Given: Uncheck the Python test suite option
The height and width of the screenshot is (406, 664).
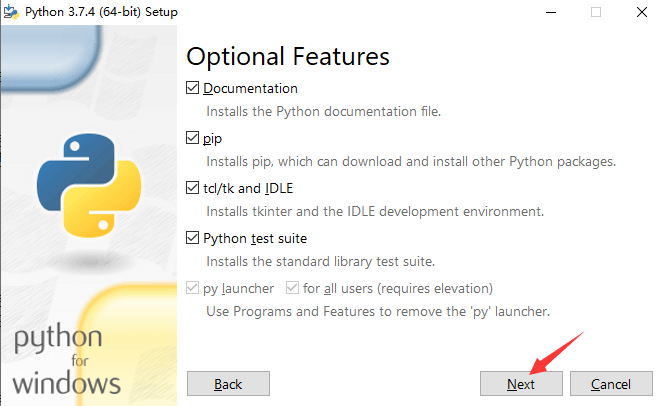Looking at the screenshot, I should click(x=193, y=238).
